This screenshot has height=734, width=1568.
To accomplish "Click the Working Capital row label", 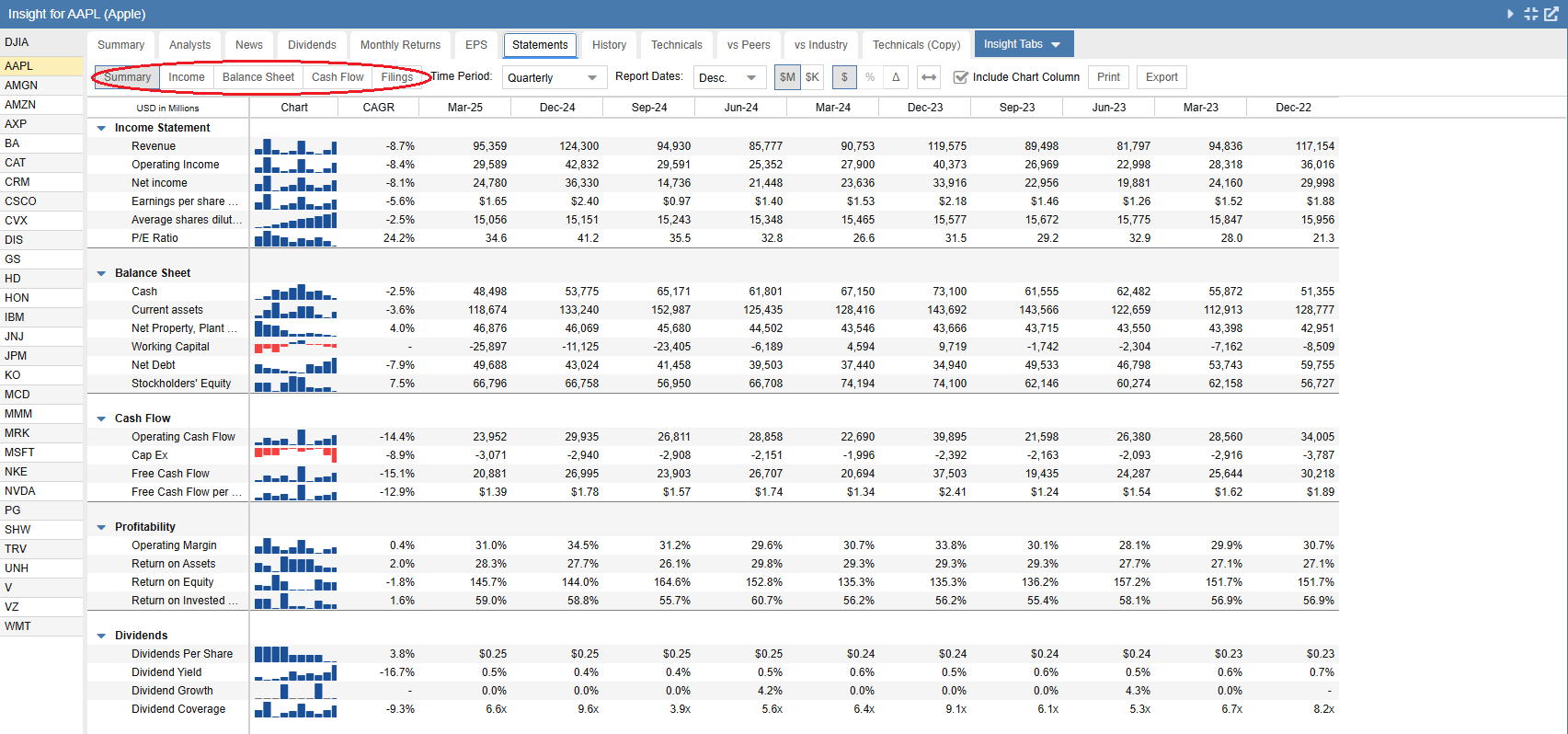I will point(170,347).
